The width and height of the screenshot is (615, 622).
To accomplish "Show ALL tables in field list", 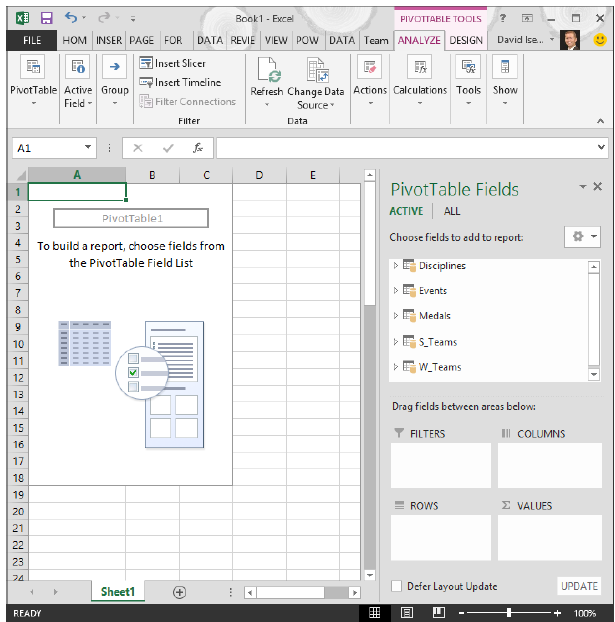I will click(x=452, y=211).
